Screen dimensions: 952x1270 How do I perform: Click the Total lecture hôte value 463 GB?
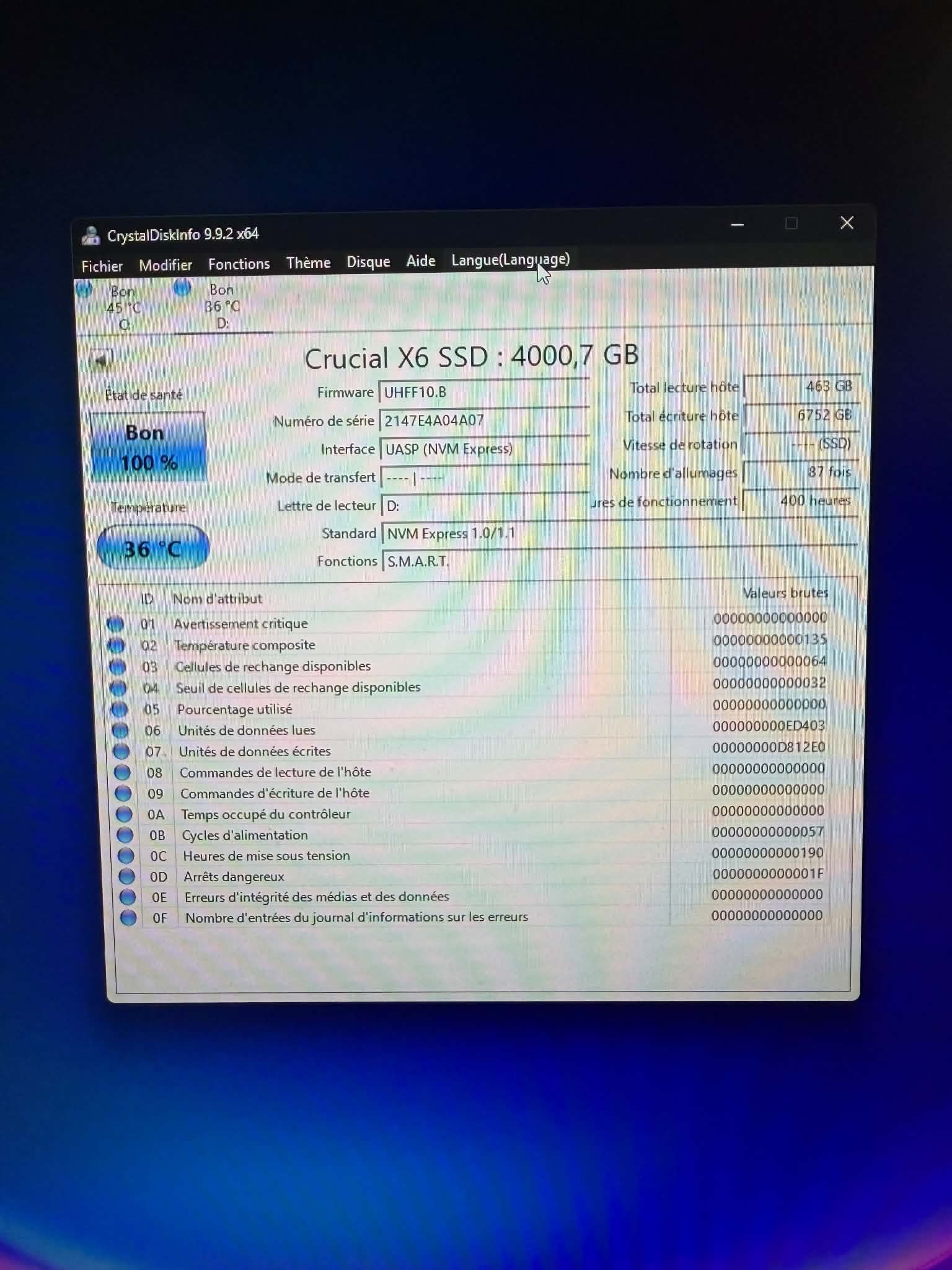click(801, 386)
